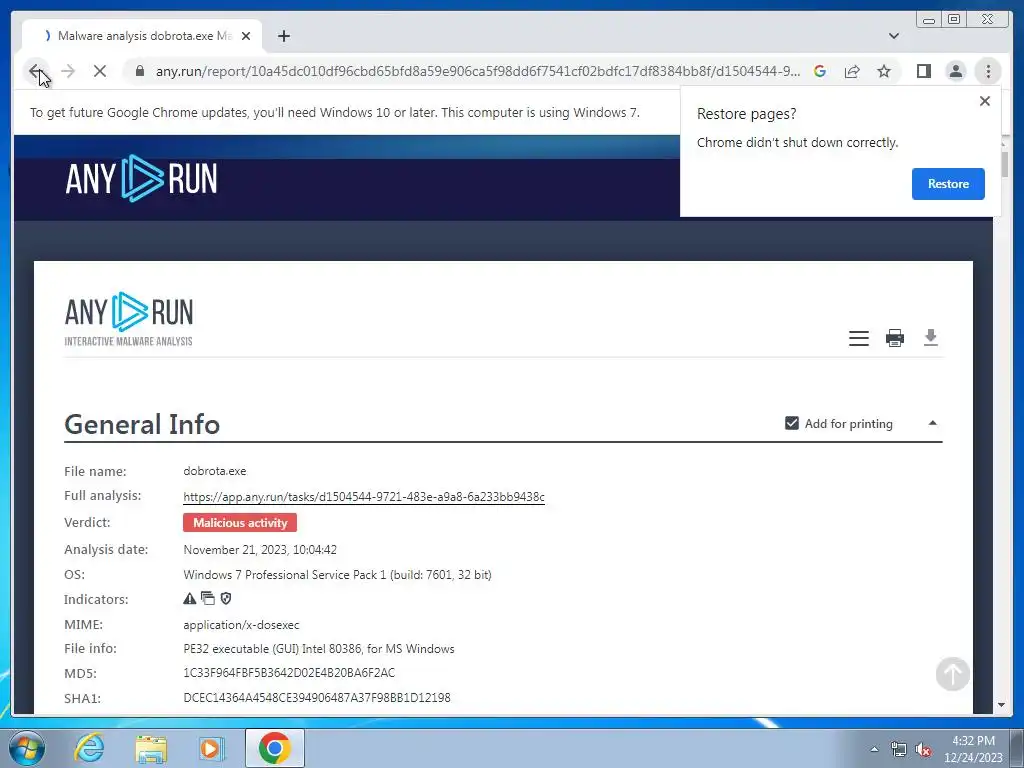Viewport: 1024px width, 768px height.
Task: Click the muted volume tray icon
Action: pos(923,749)
